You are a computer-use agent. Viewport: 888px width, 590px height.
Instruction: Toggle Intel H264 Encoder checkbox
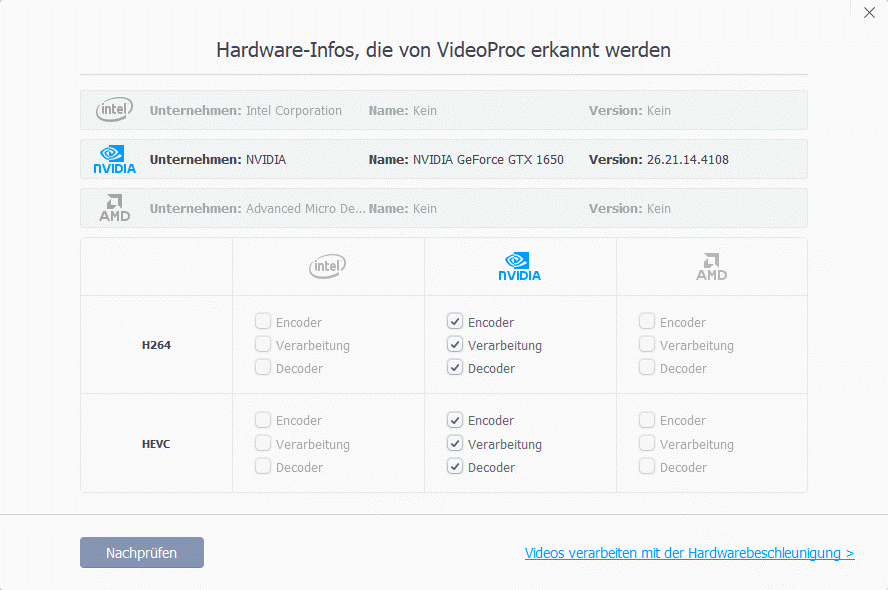(x=263, y=322)
